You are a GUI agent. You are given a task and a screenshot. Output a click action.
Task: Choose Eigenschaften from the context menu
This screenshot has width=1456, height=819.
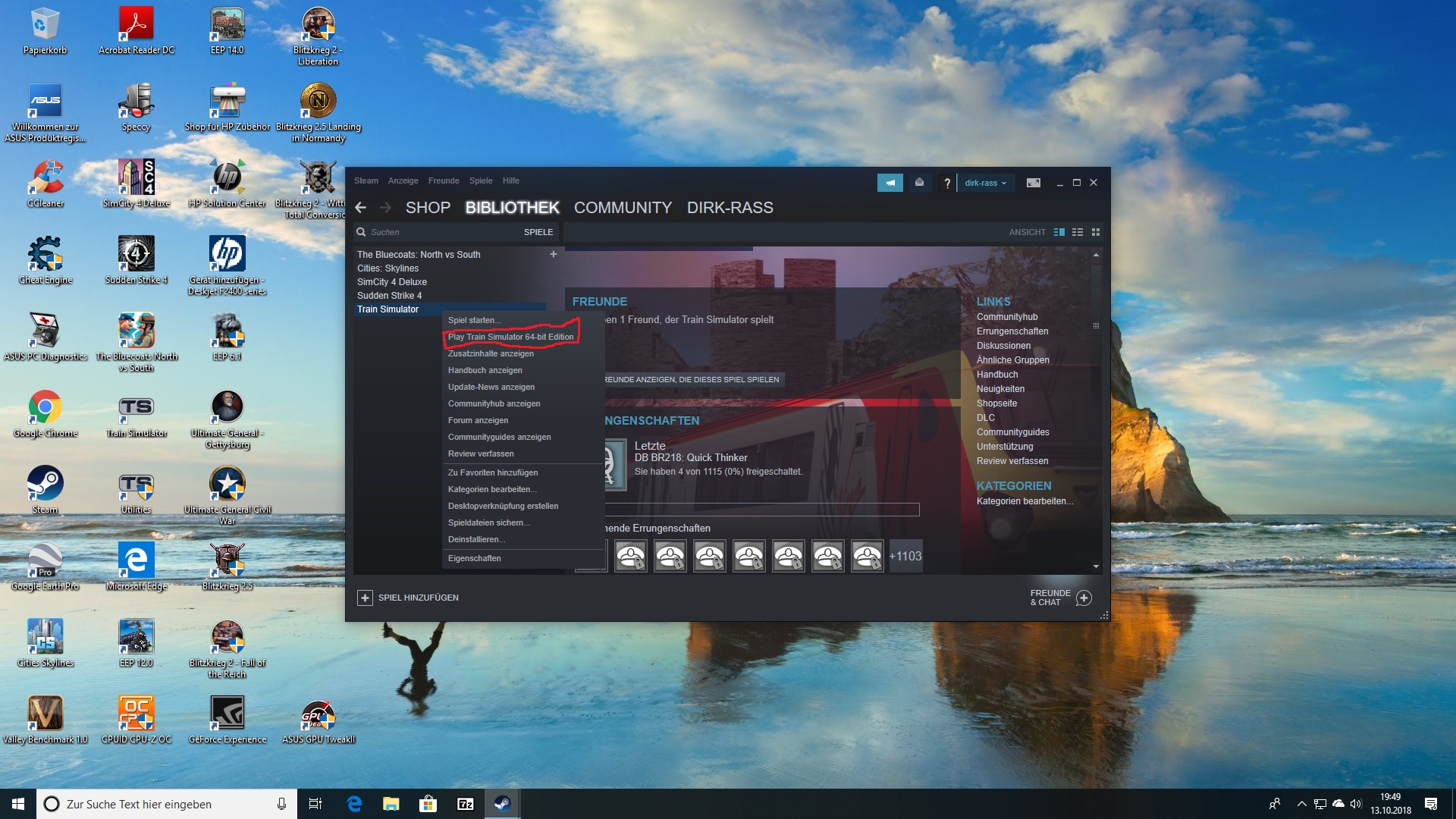(x=474, y=558)
